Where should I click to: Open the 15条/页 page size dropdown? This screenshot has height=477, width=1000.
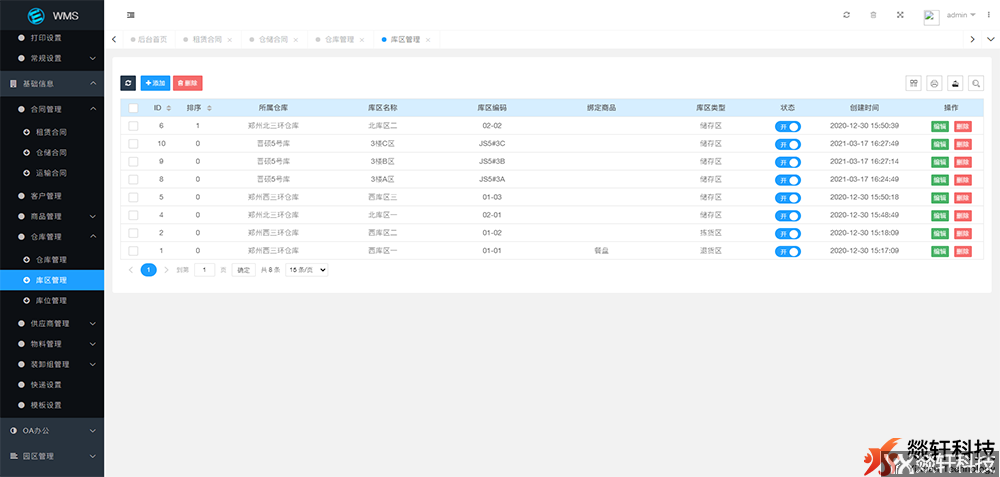(307, 269)
